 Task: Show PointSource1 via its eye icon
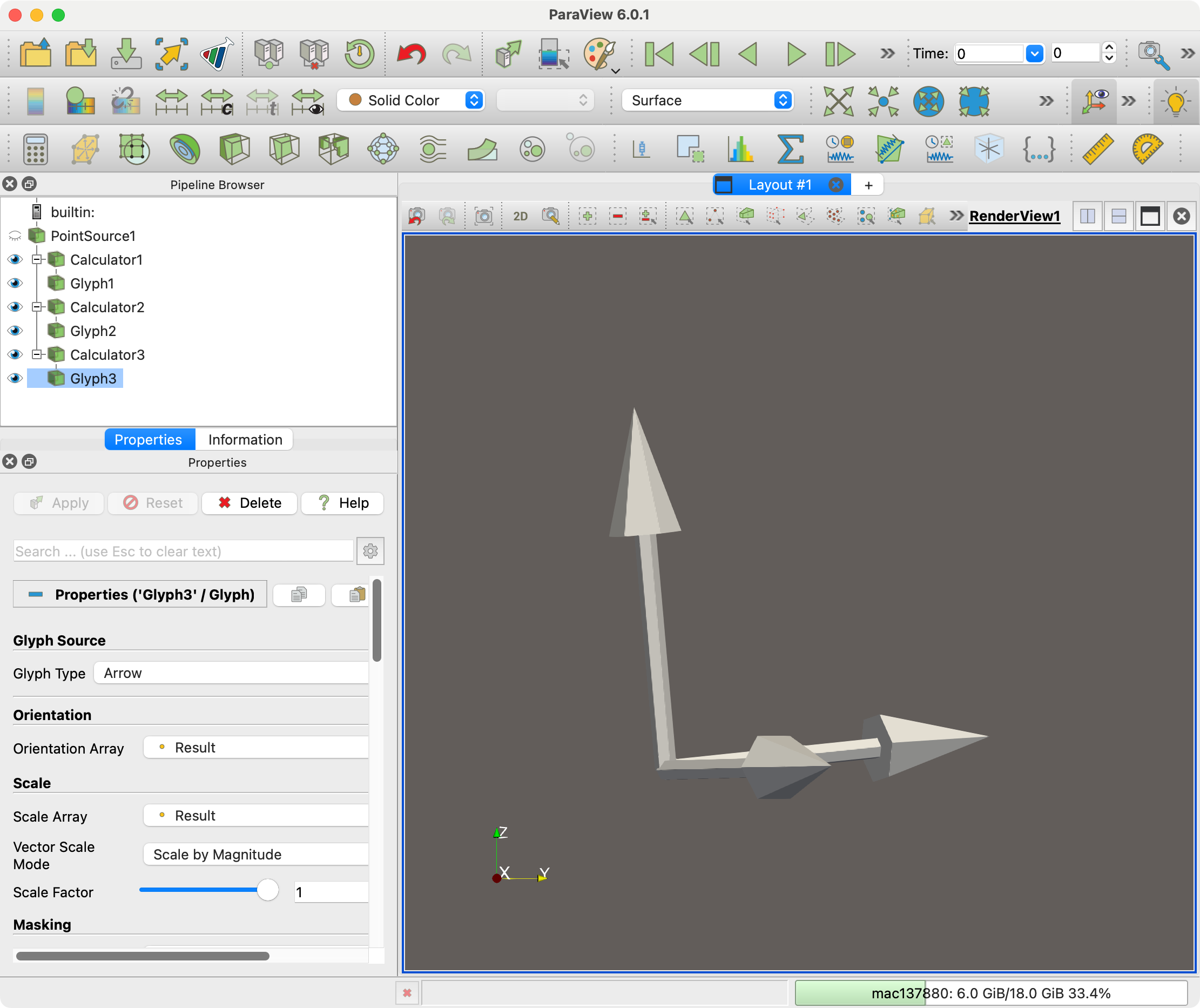pyautogui.click(x=15, y=236)
